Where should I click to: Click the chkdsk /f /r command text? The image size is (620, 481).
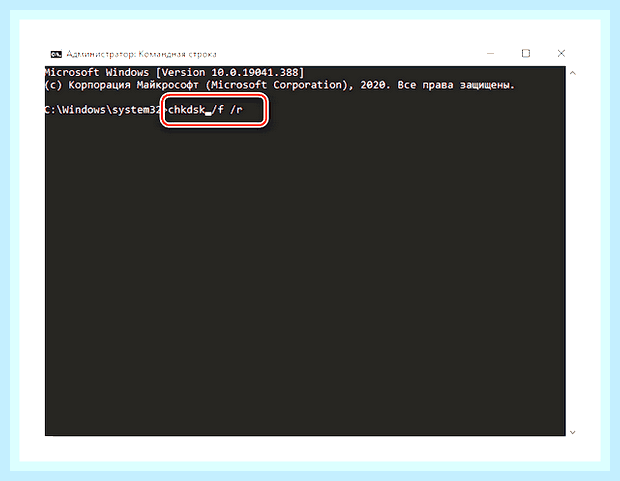tap(205, 110)
